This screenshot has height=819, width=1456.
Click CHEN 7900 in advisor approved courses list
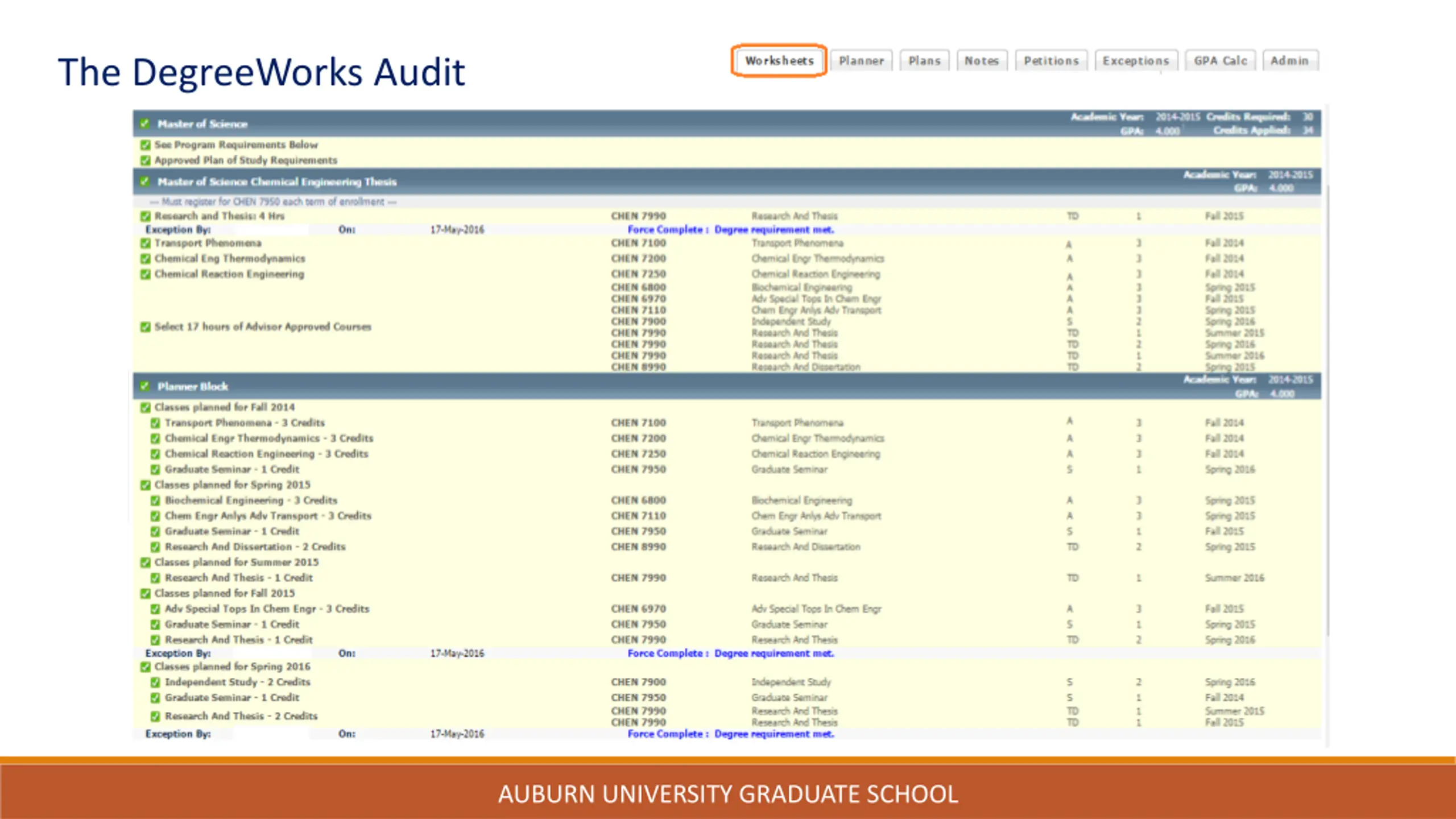tap(638, 321)
